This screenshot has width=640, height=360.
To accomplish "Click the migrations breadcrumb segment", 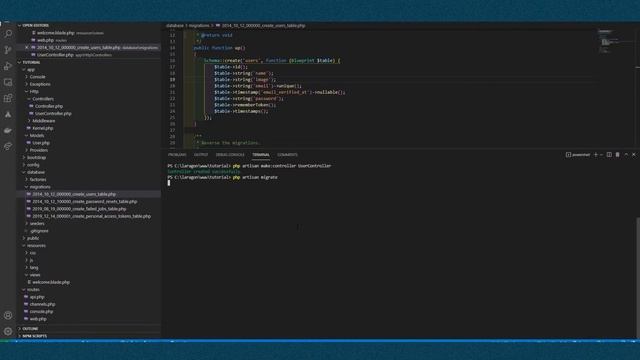I will (199, 25).
